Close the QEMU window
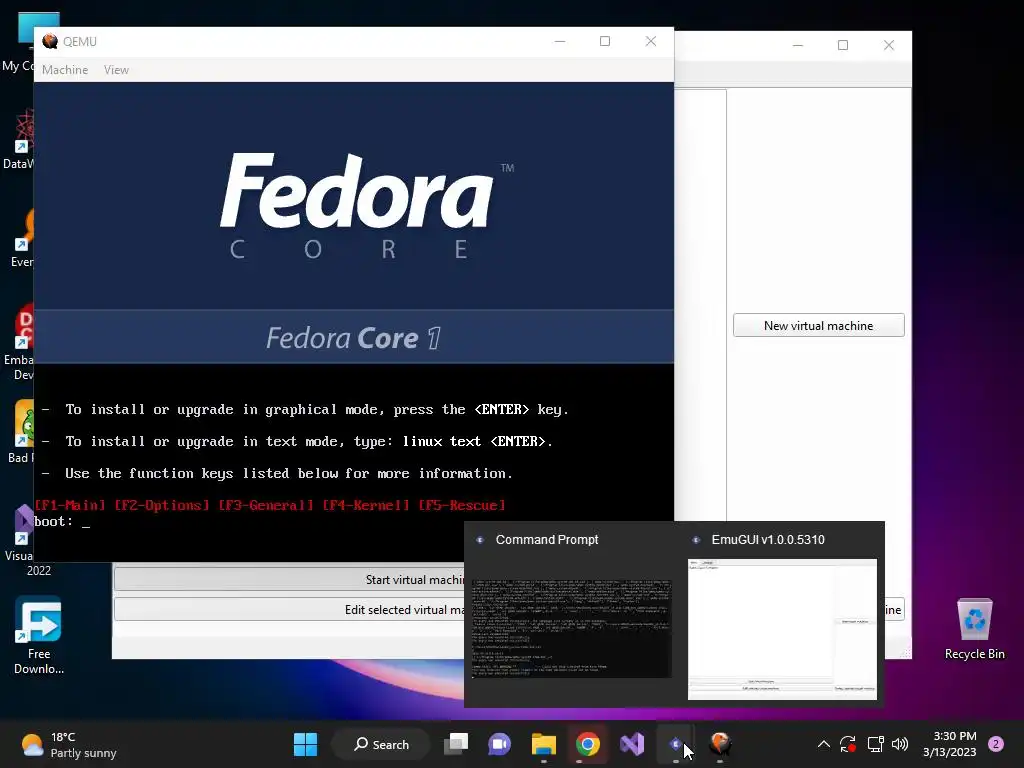Image resolution: width=1024 pixels, height=768 pixels. click(x=650, y=41)
